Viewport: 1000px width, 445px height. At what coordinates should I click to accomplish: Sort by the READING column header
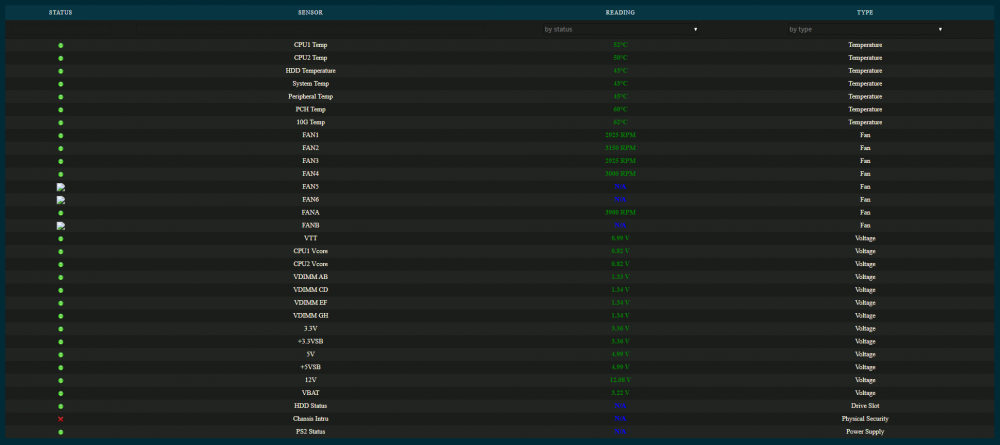point(620,13)
